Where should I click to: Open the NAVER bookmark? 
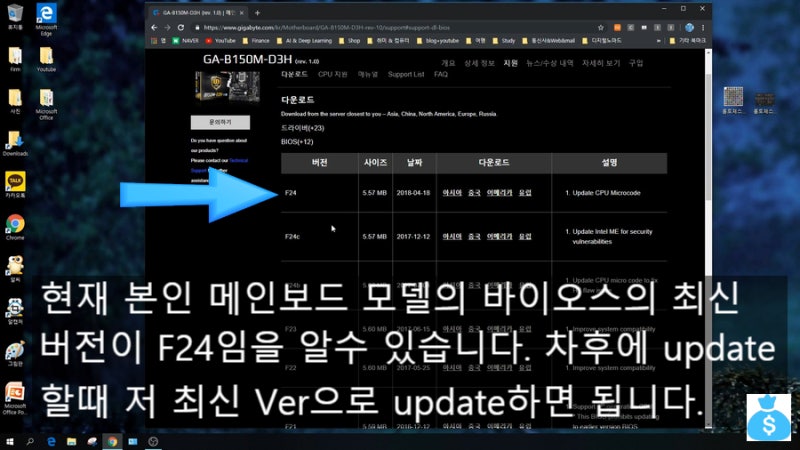click(186, 41)
